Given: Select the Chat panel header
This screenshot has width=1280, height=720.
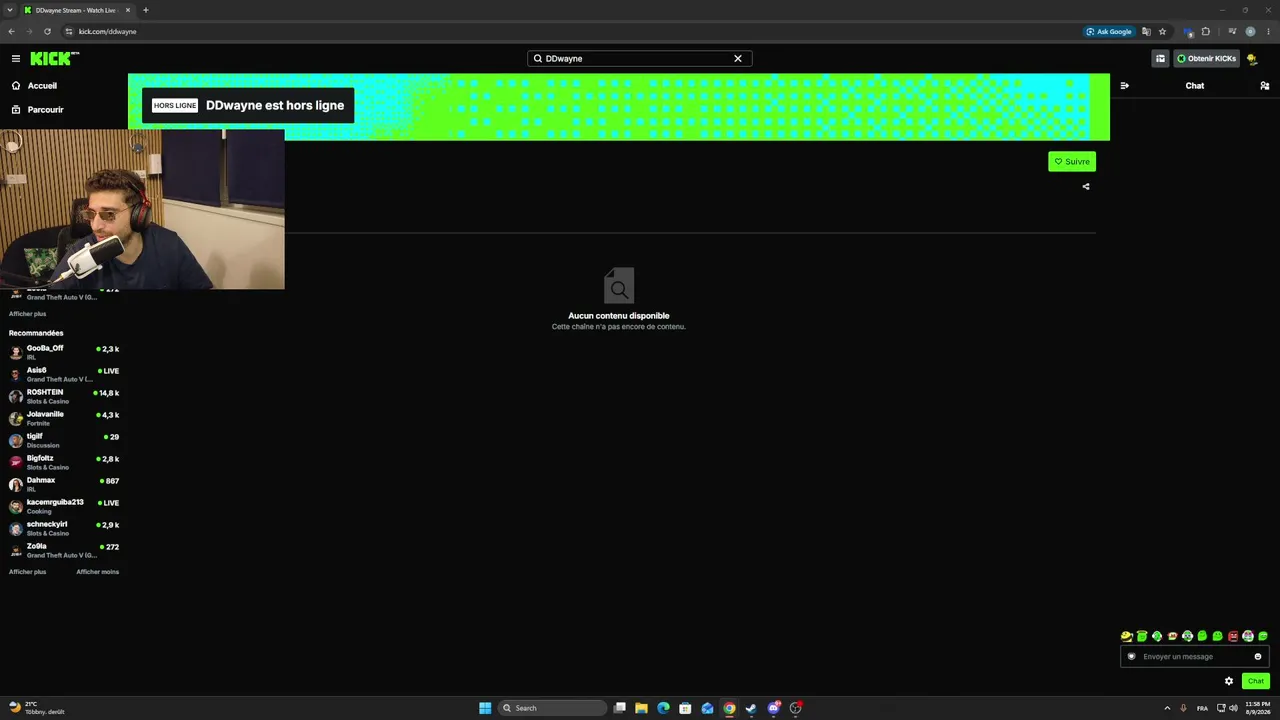Looking at the screenshot, I should [x=1195, y=86].
